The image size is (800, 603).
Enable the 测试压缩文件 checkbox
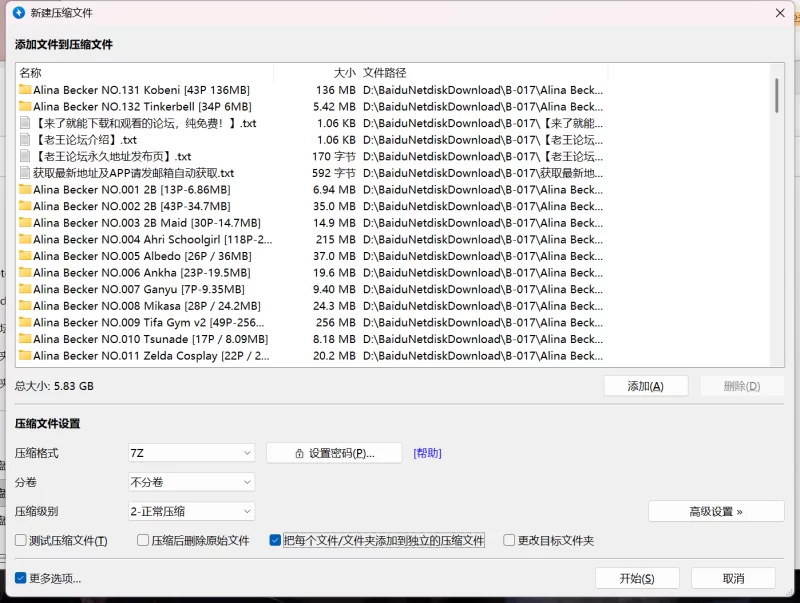(22, 541)
